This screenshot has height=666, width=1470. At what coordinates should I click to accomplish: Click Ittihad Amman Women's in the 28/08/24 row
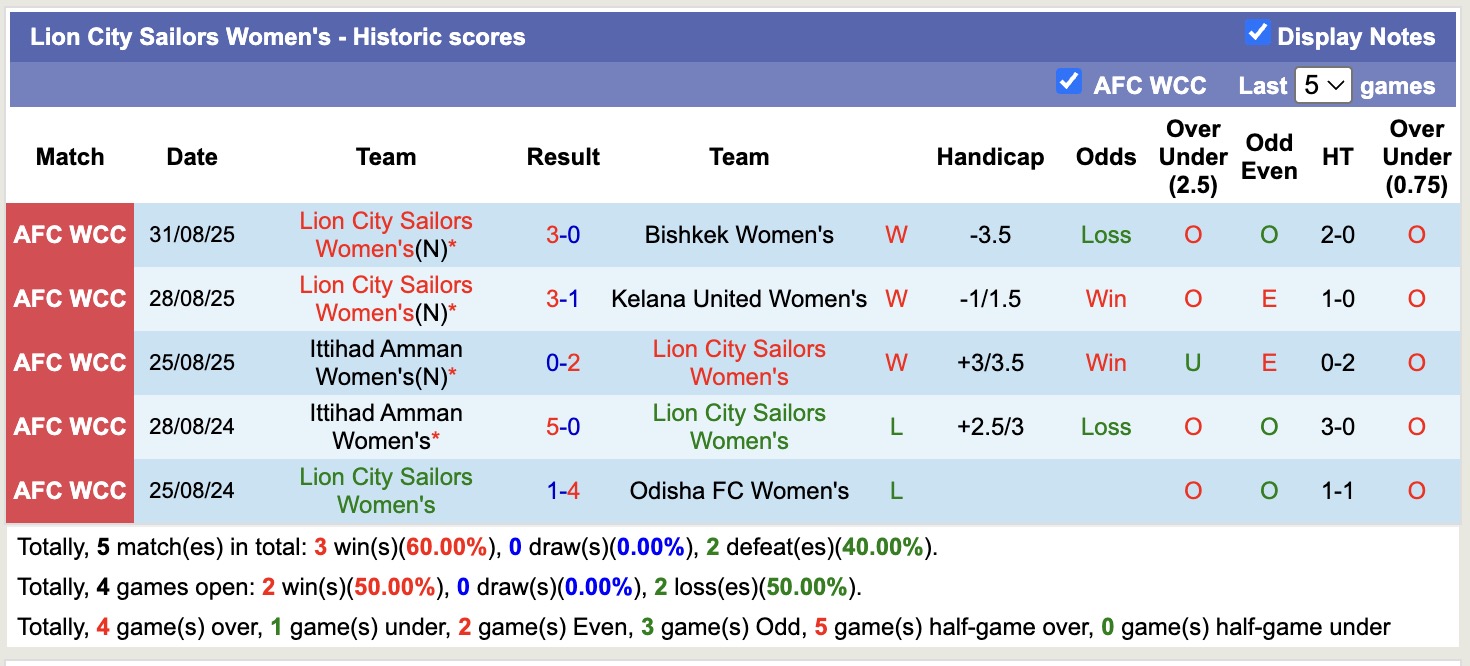pyautogui.click(x=385, y=427)
